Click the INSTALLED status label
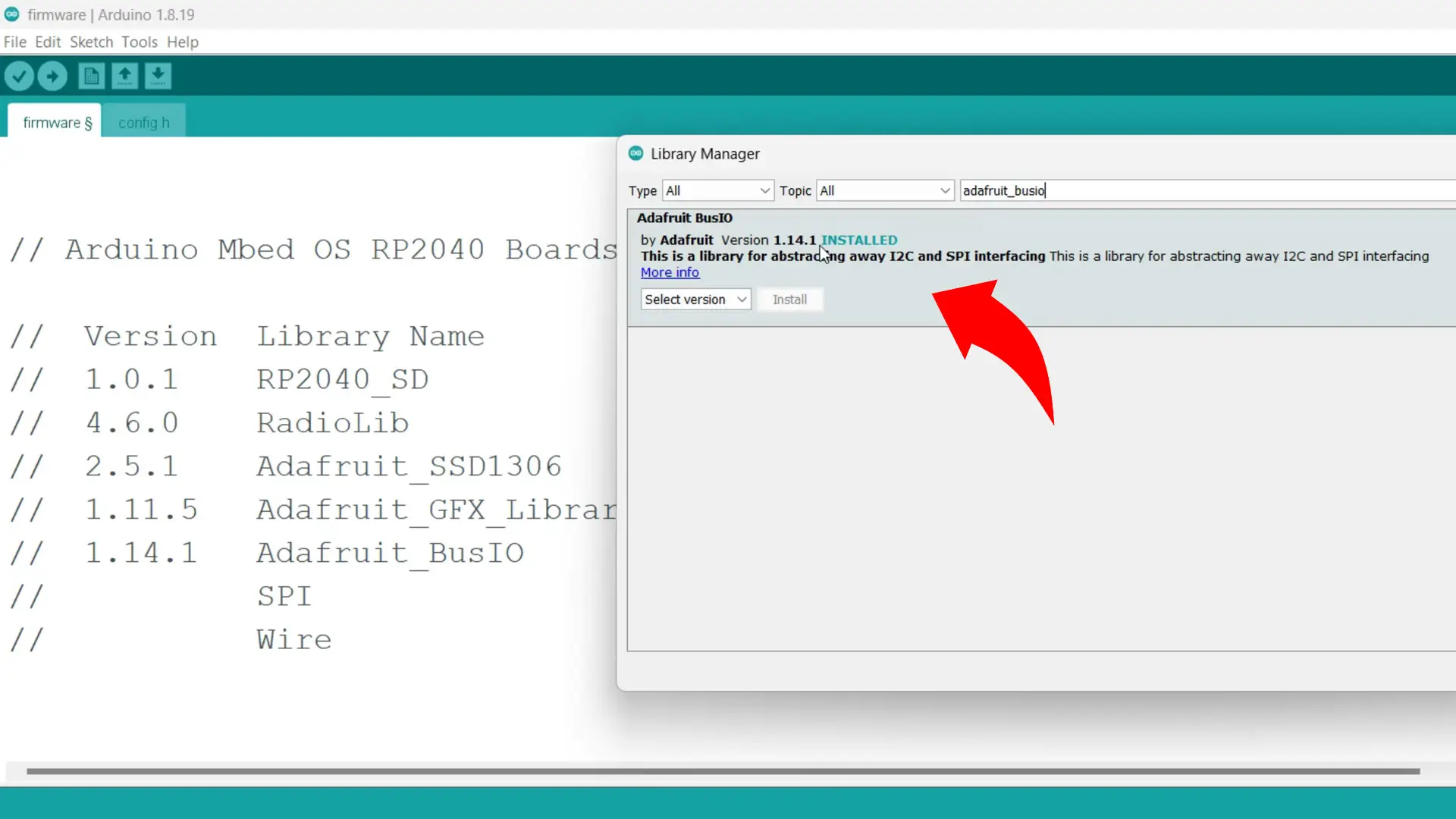1456x819 pixels. tap(859, 240)
